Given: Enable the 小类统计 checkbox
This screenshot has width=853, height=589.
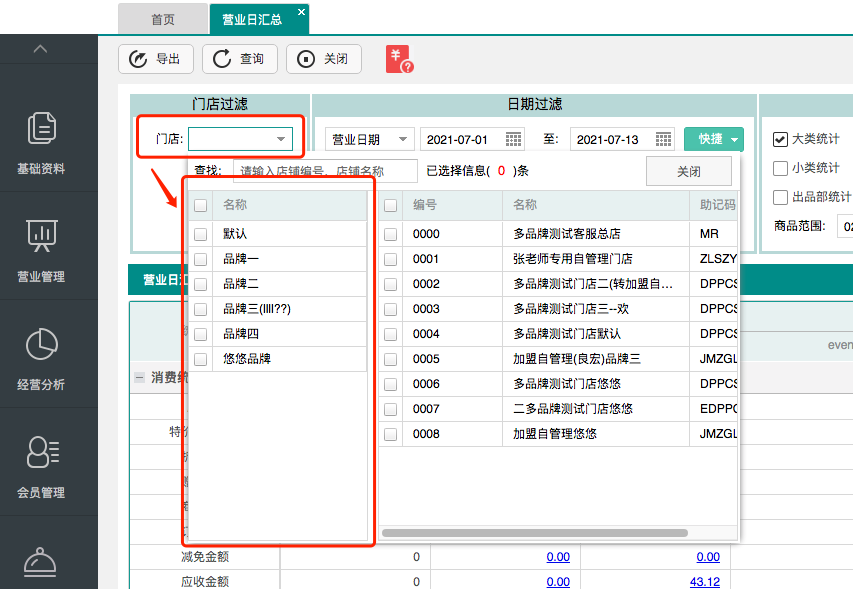Looking at the screenshot, I should click(779, 167).
